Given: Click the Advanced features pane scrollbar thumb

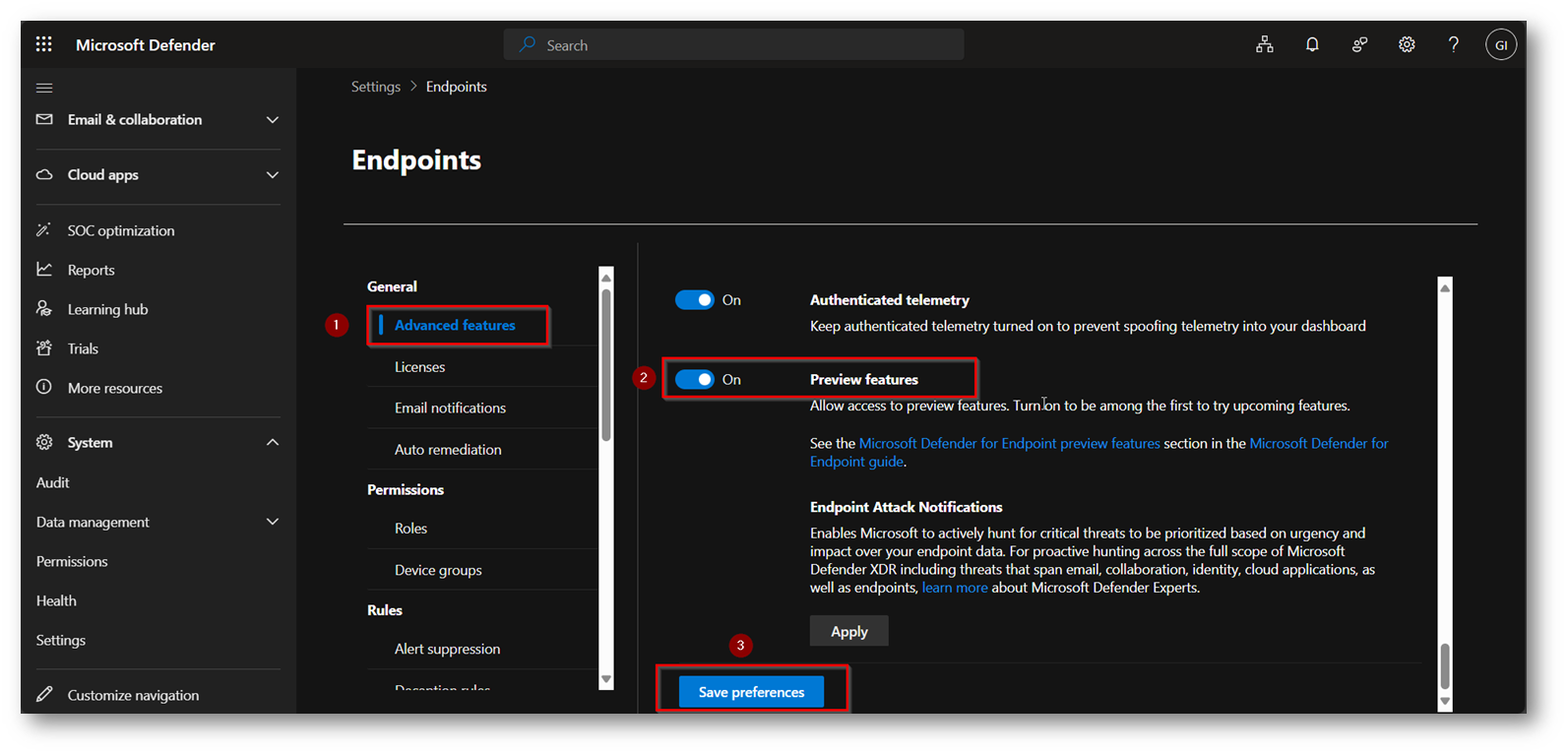Looking at the screenshot, I should pos(1445,666).
